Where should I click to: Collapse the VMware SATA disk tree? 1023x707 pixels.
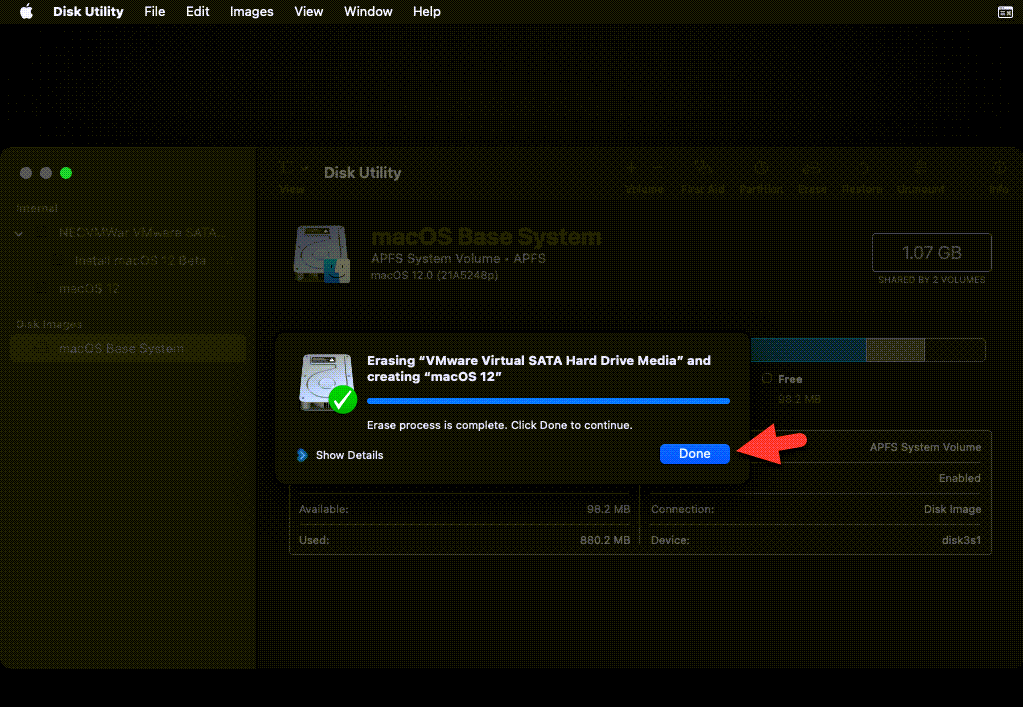(18, 232)
